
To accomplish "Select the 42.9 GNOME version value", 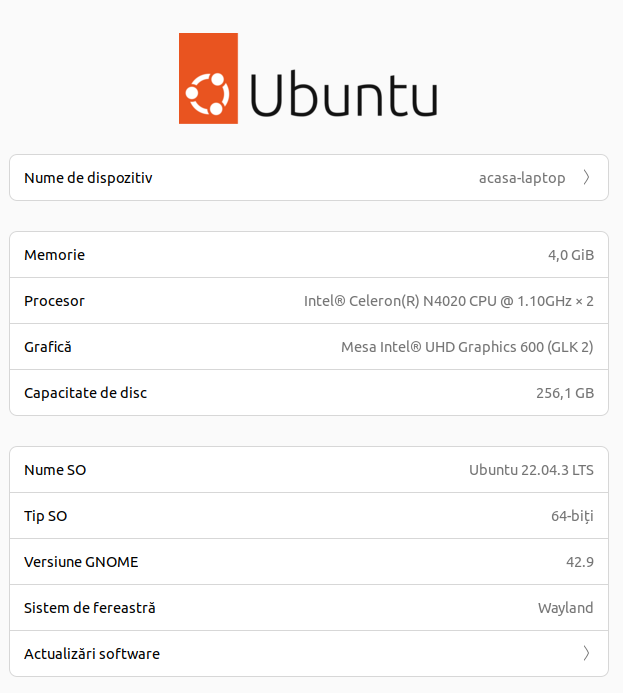I will (580, 562).
